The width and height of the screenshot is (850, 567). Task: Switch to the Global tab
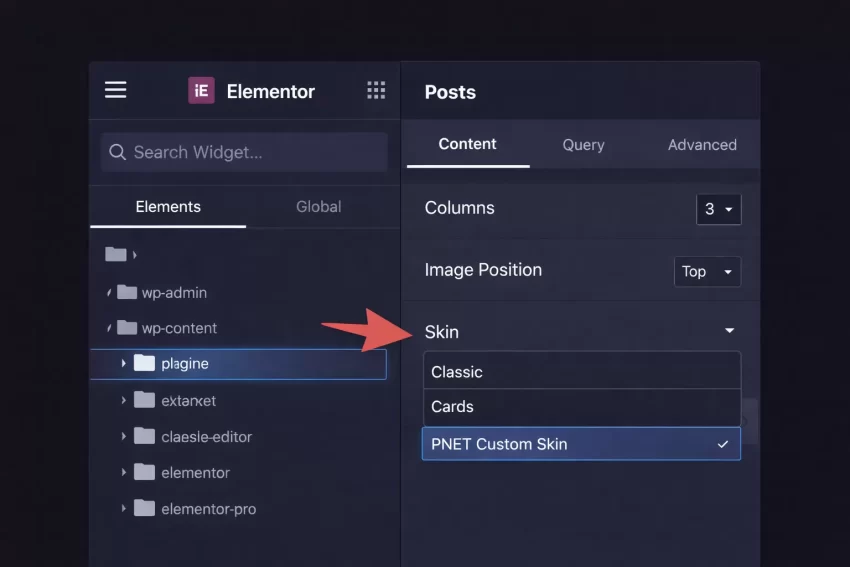pos(318,207)
